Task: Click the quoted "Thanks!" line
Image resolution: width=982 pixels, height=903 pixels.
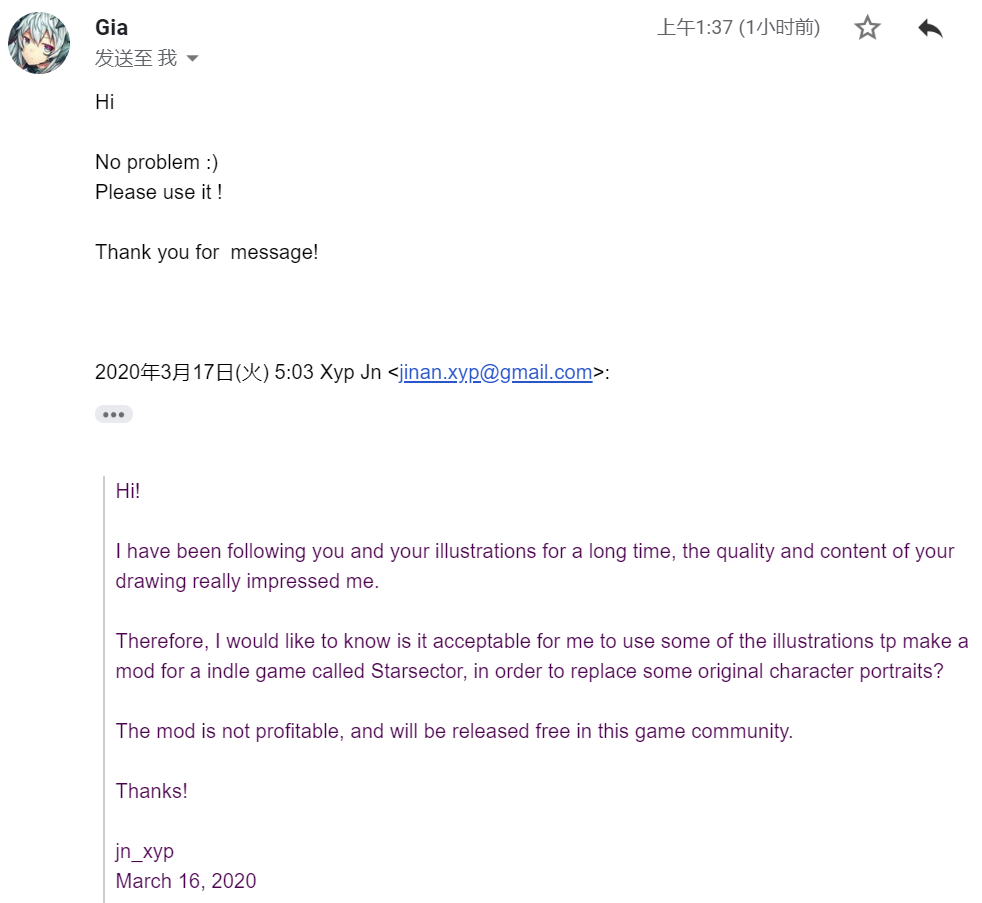Action: coord(151,791)
